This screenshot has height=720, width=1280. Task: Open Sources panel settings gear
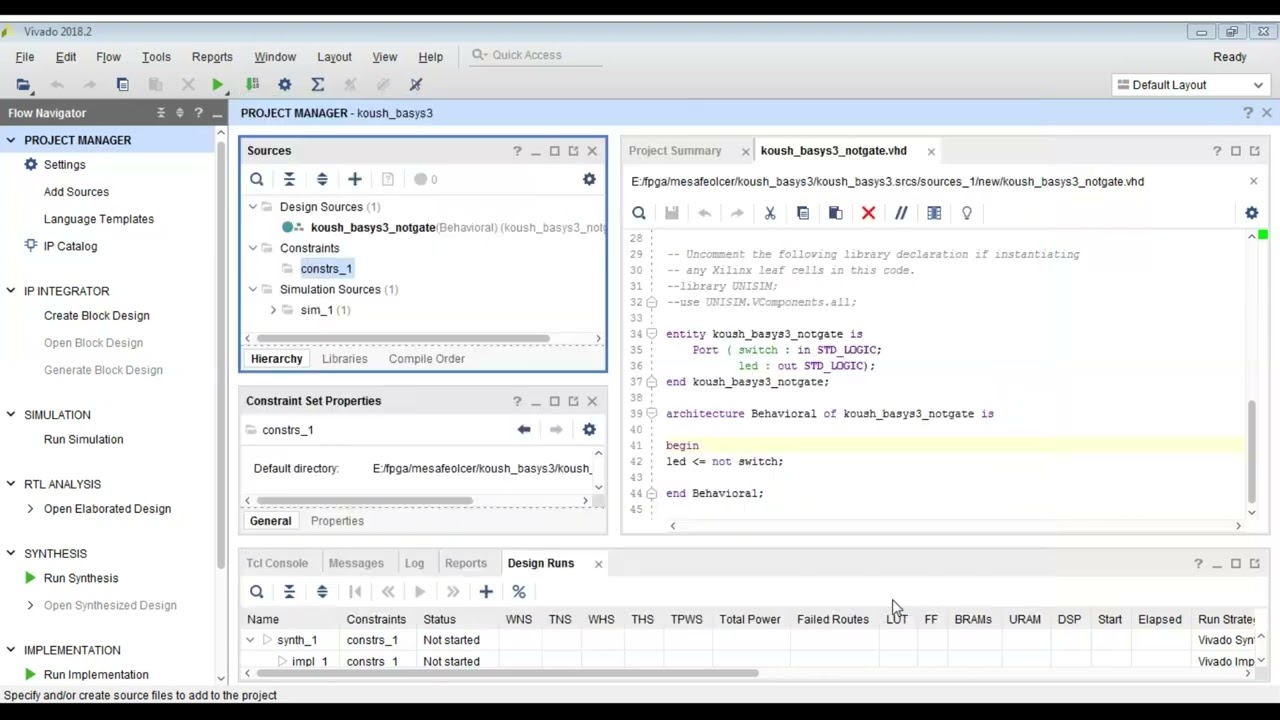(x=589, y=179)
